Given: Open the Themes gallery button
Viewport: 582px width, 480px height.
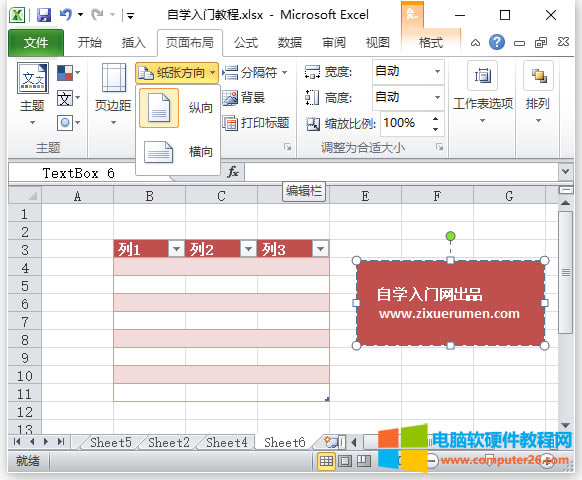Looking at the screenshot, I should click(x=33, y=94).
